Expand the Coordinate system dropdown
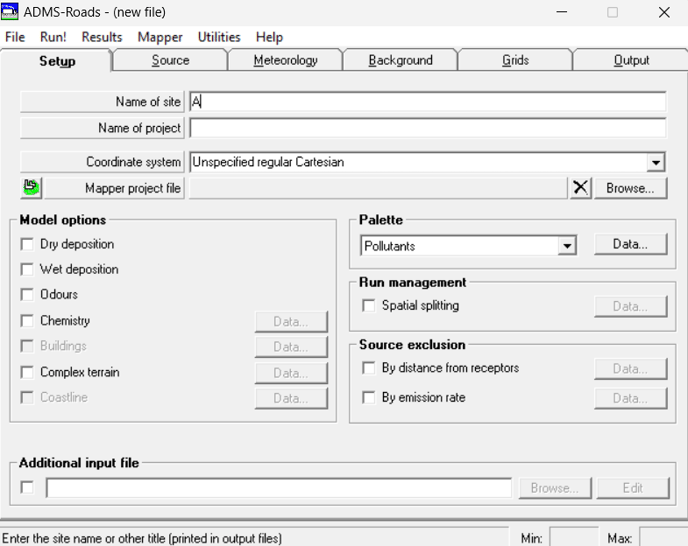This screenshot has width=688, height=546. point(655,162)
